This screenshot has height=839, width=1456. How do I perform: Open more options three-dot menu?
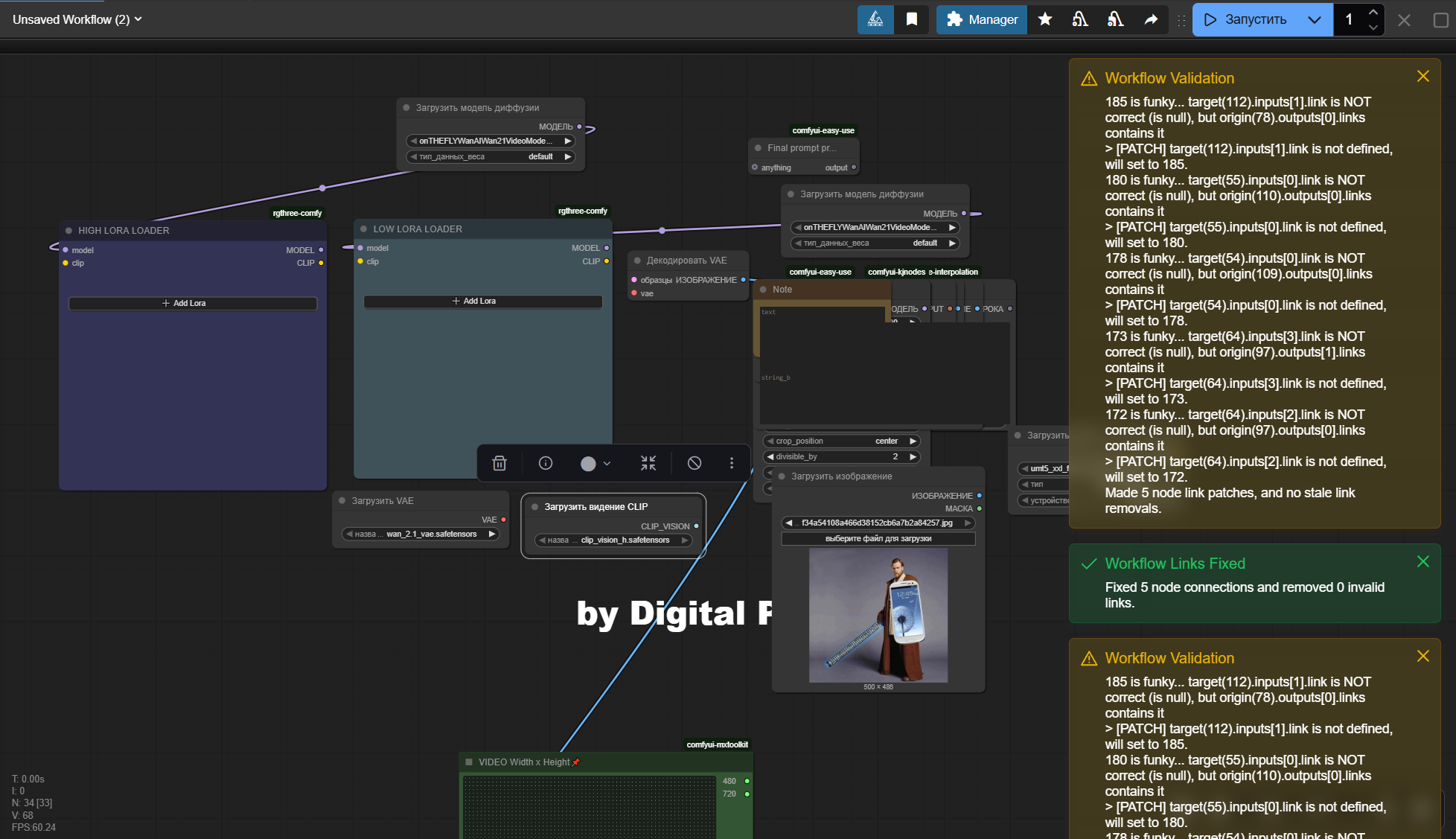(732, 463)
